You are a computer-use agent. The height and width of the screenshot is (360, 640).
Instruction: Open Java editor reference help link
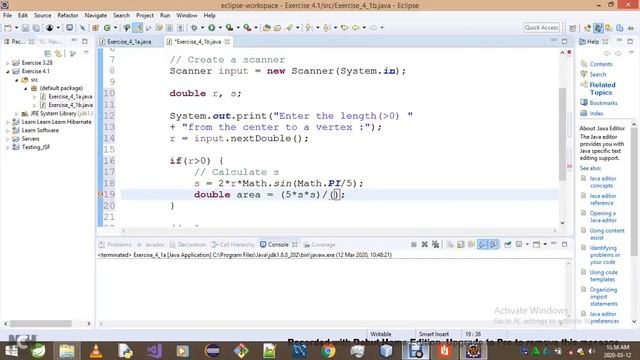pos(603,199)
